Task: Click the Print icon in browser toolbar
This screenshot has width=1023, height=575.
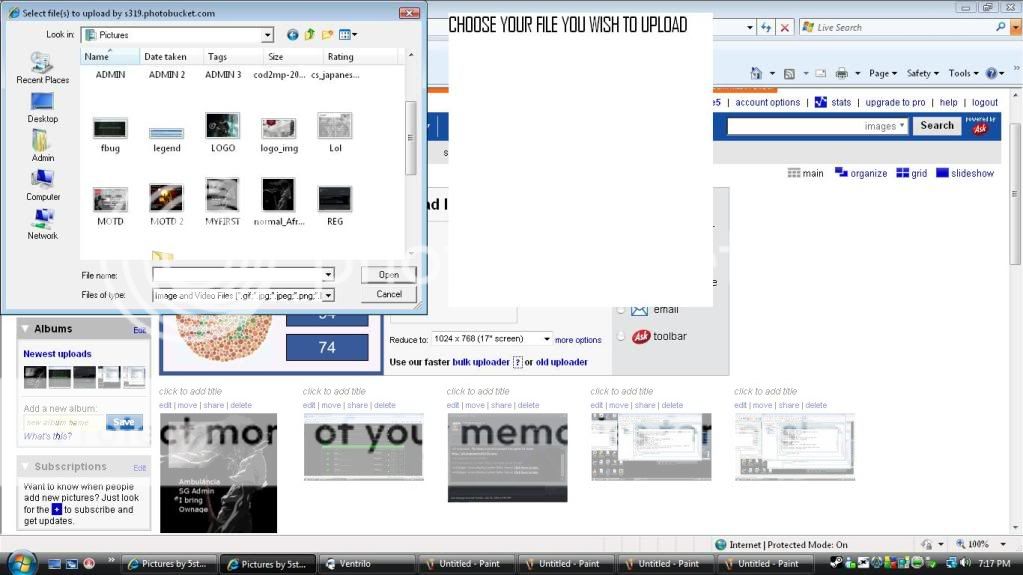Action: [842, 73]
